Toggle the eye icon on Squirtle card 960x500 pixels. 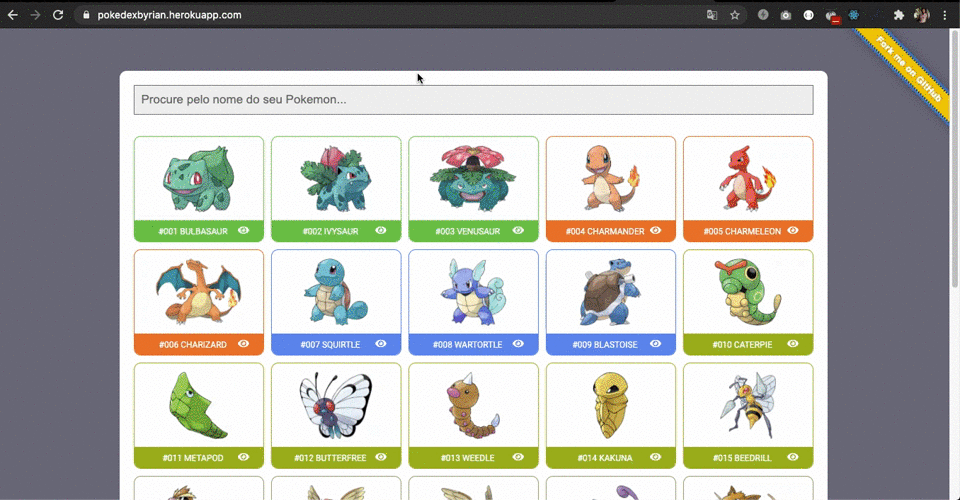coord(381,344)
